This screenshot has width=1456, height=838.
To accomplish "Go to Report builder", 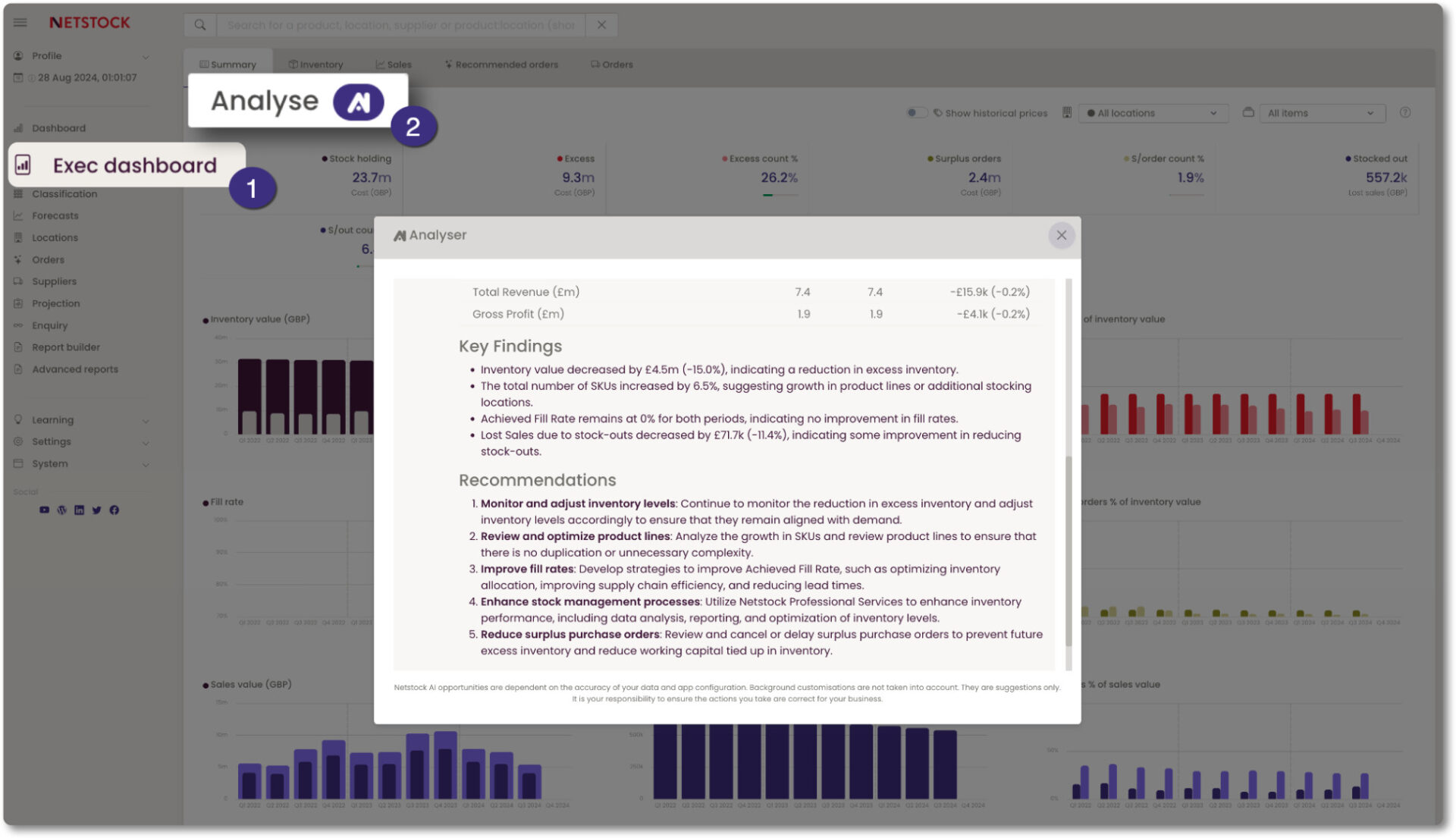I will coord(65,347).
